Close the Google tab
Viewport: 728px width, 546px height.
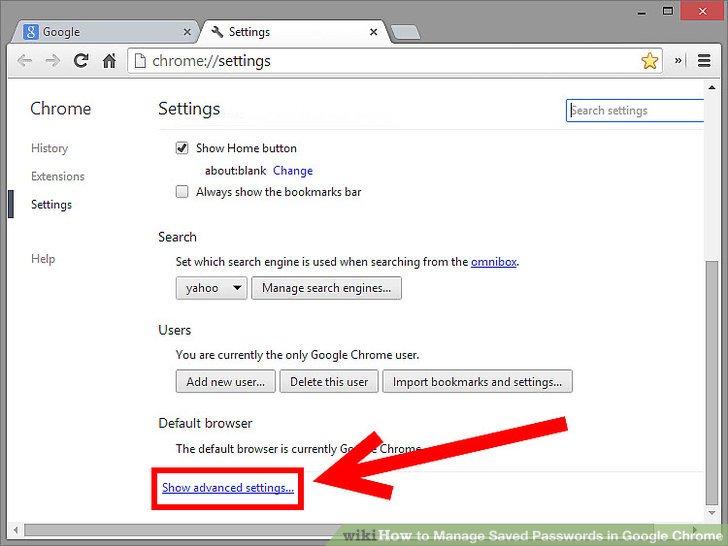click(187, 32)
